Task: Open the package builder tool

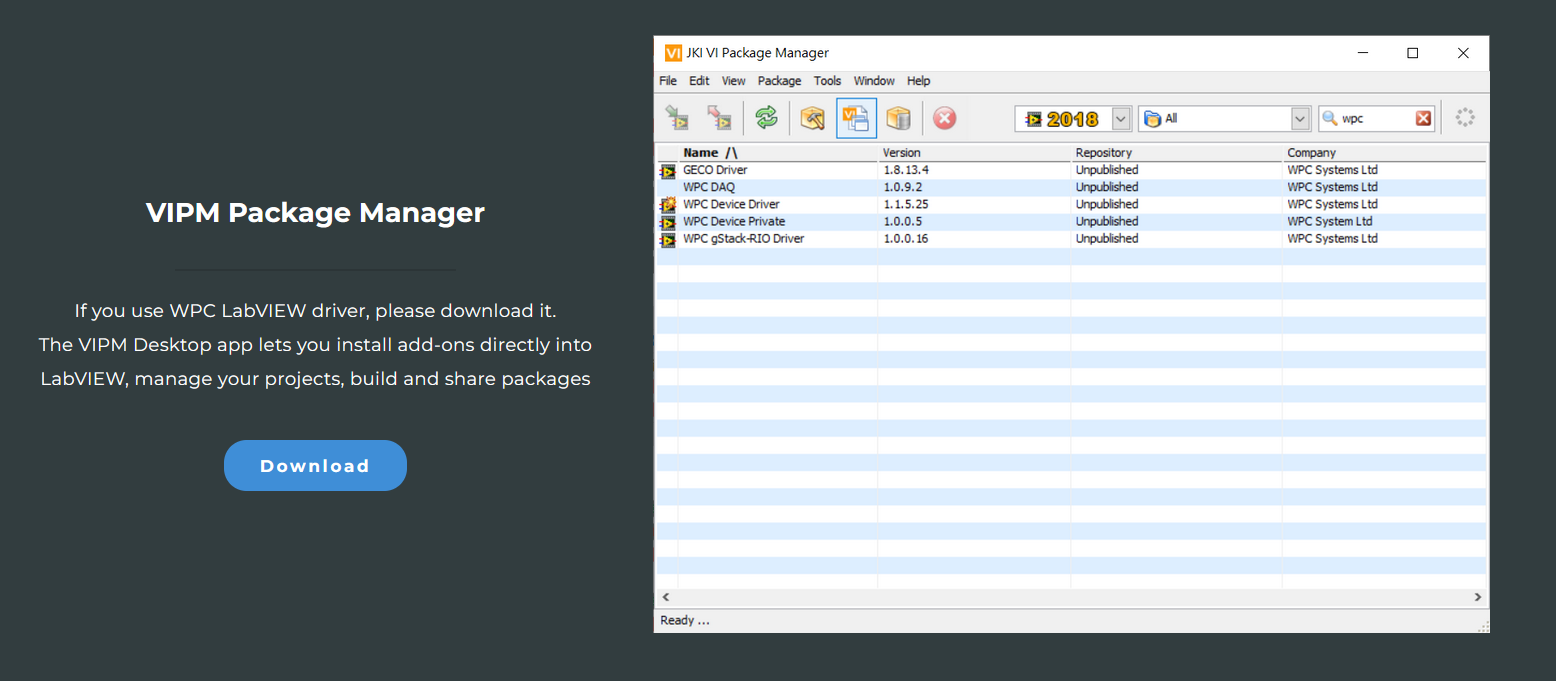Action: pos(812,117)
